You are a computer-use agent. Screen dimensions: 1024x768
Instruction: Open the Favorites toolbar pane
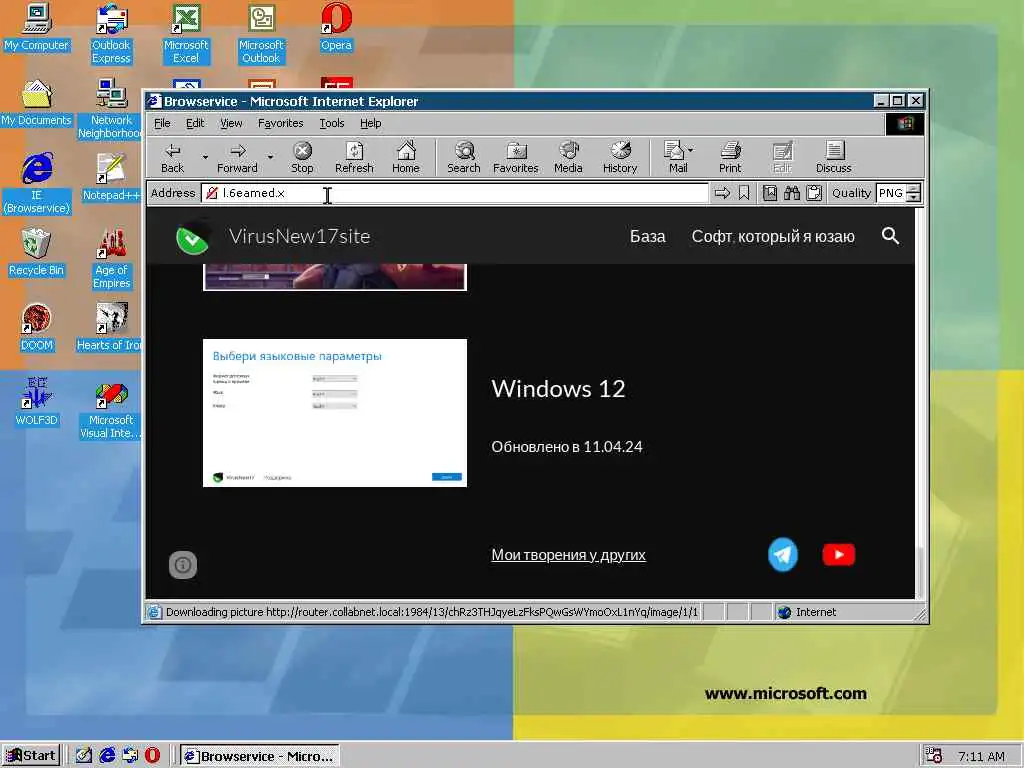[x=515, y=158]
